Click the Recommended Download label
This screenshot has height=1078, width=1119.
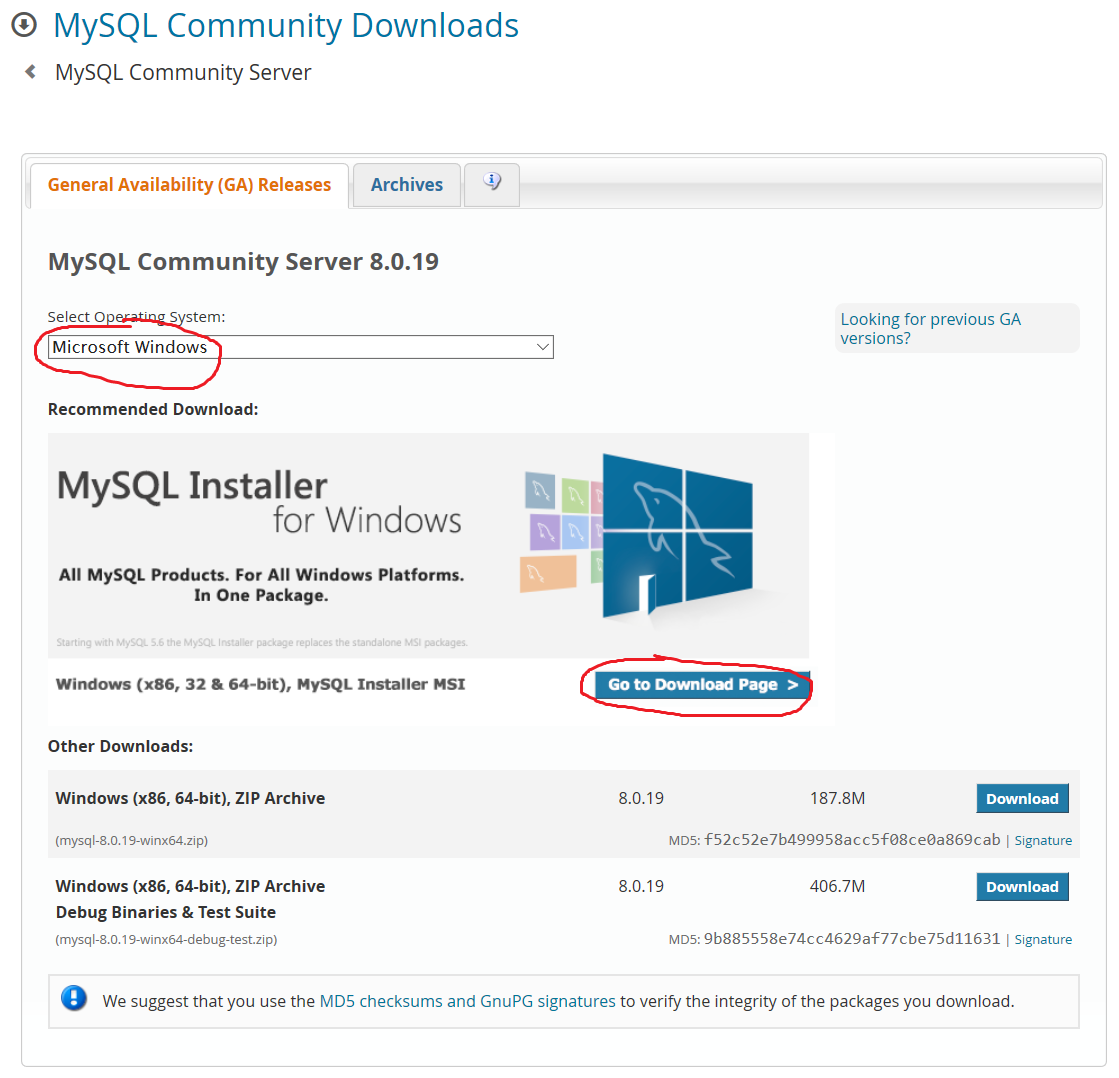tap(153, 410)
